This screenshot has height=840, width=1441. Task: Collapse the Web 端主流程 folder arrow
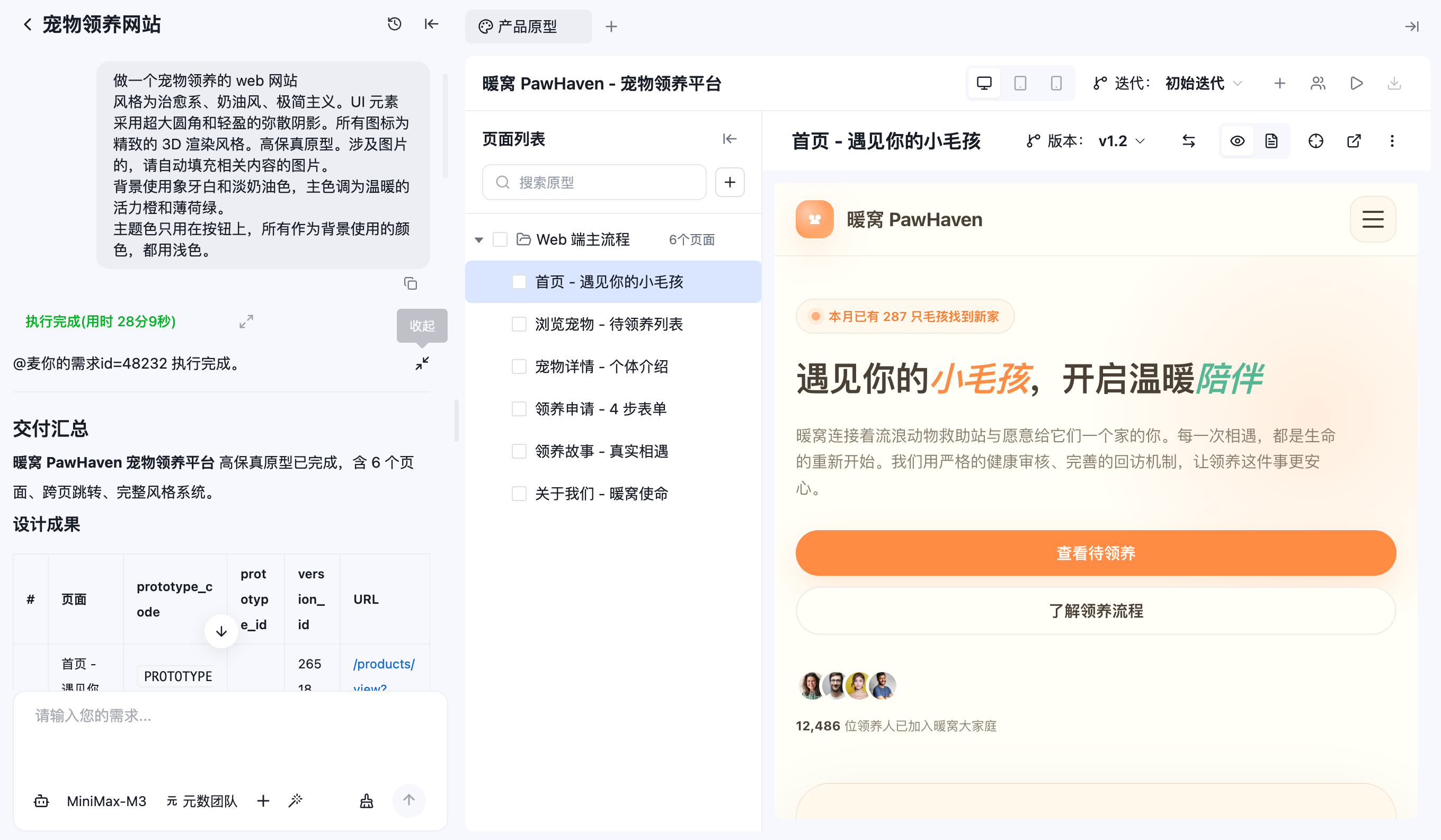point(479,239)
